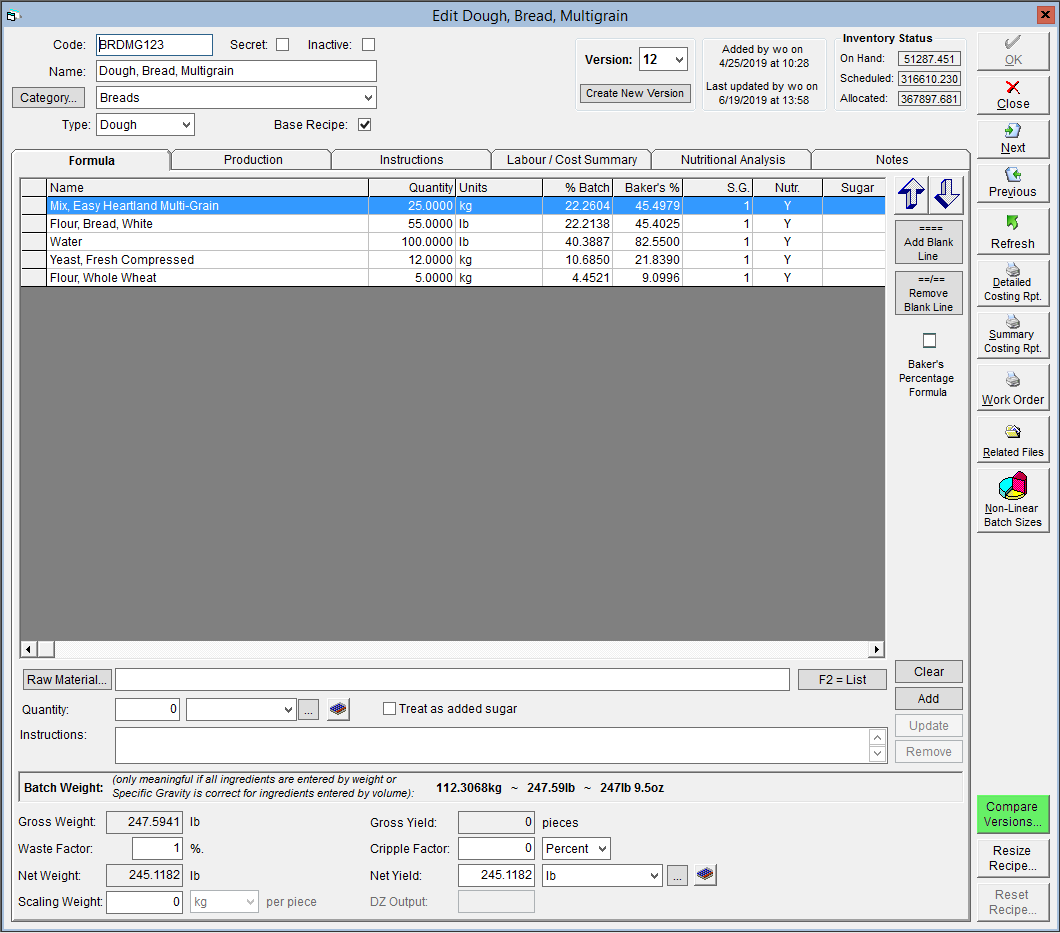1060x933 pixels.
Task: Open the Labour / Cost Summary tab
Action: pos(572,160)
